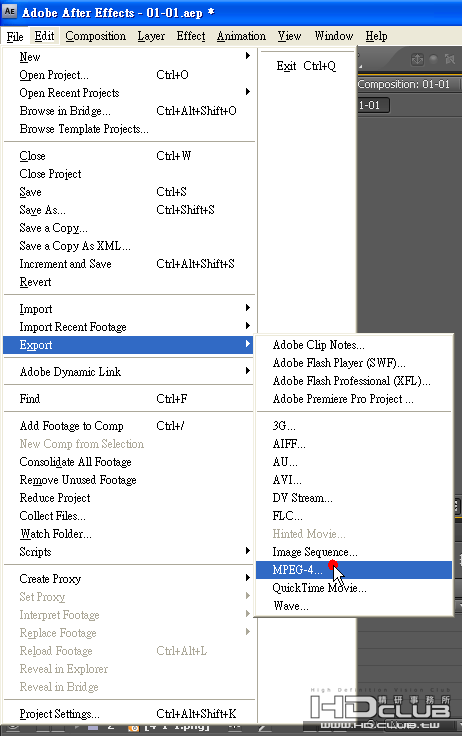This screenshot has height=736, width=462.
Task: Expand the New submenu arrow
Action: [247, 56]
